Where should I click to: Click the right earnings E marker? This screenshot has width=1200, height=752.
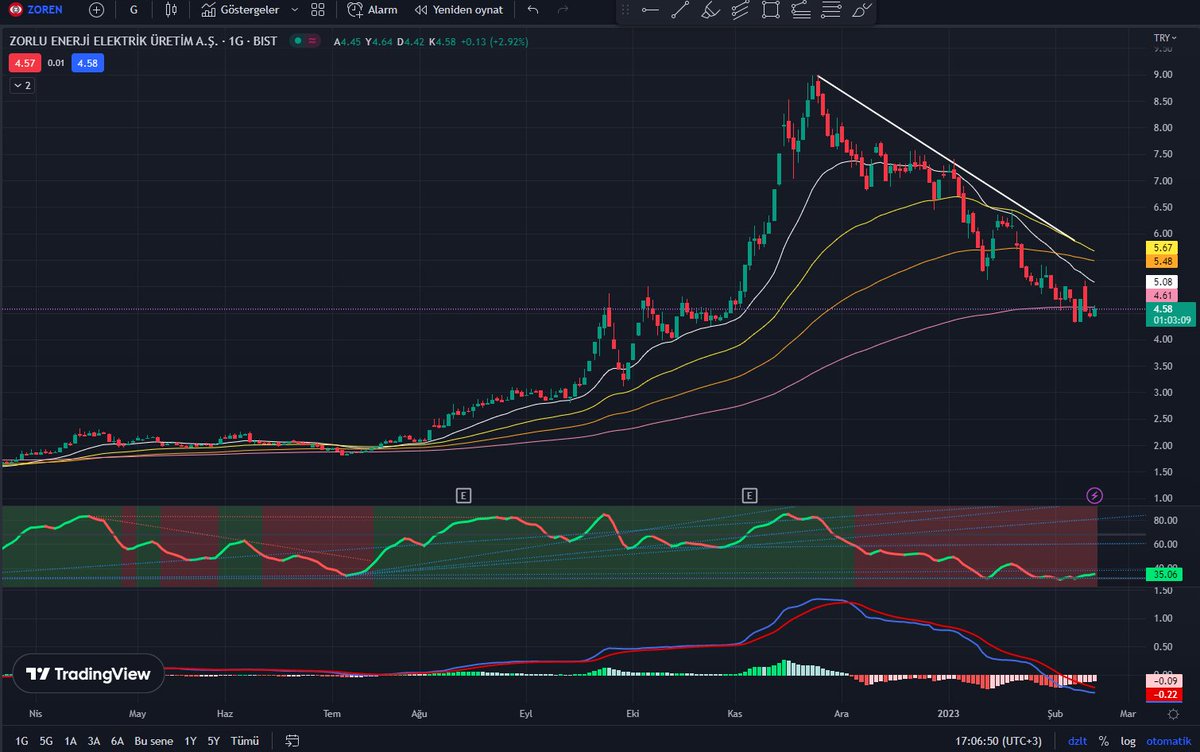(x=750, y=494)
